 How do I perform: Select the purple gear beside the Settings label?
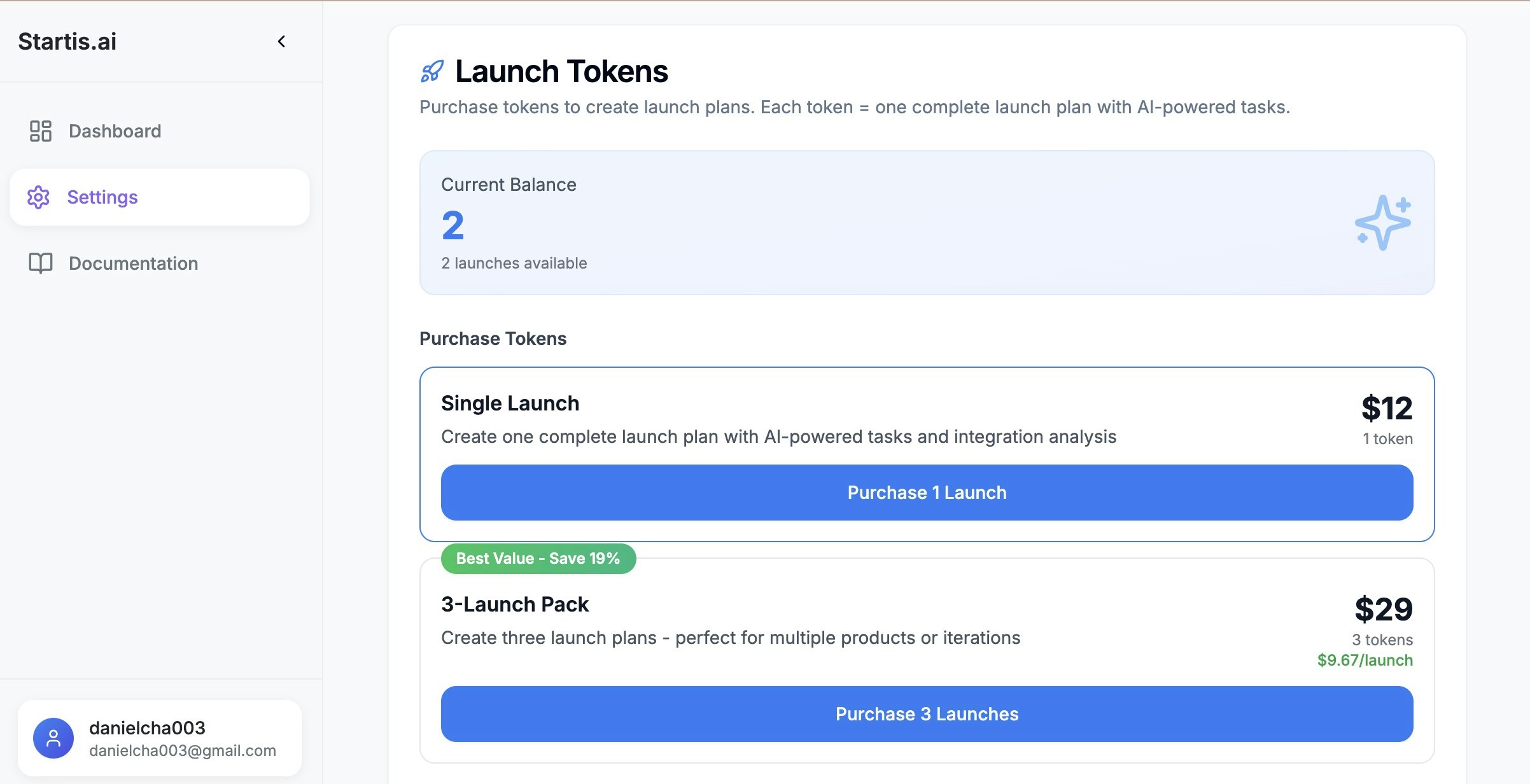(x=39, y=197)
